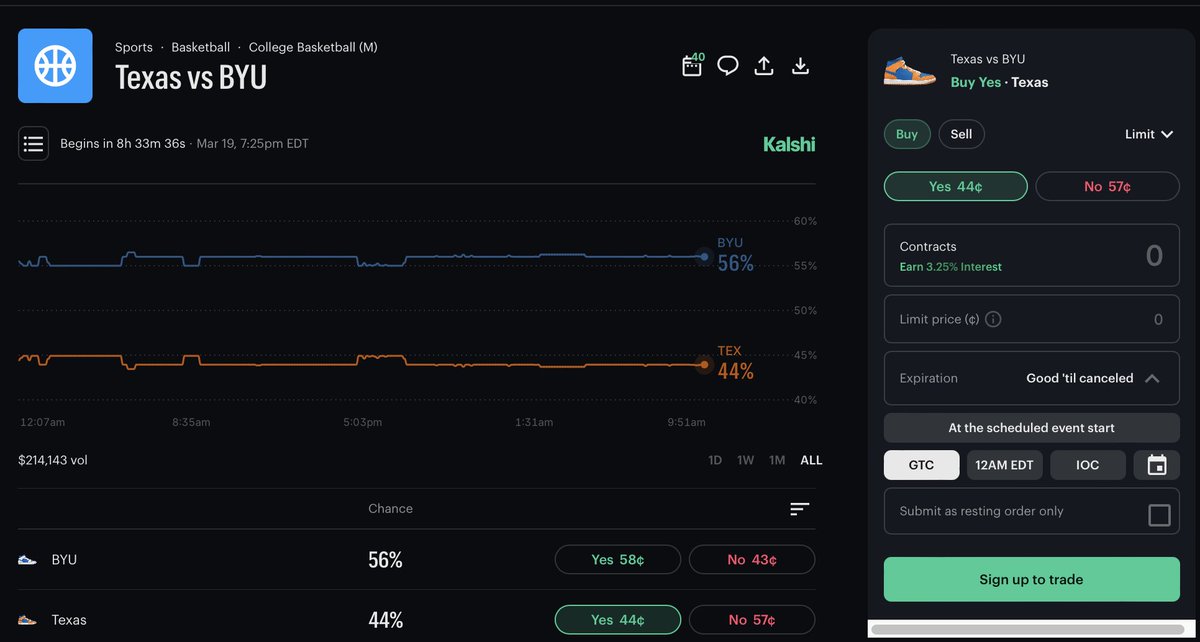1200x642 pixels.
Task: Select Yes 44¢ in order panel
Action: 956,187
